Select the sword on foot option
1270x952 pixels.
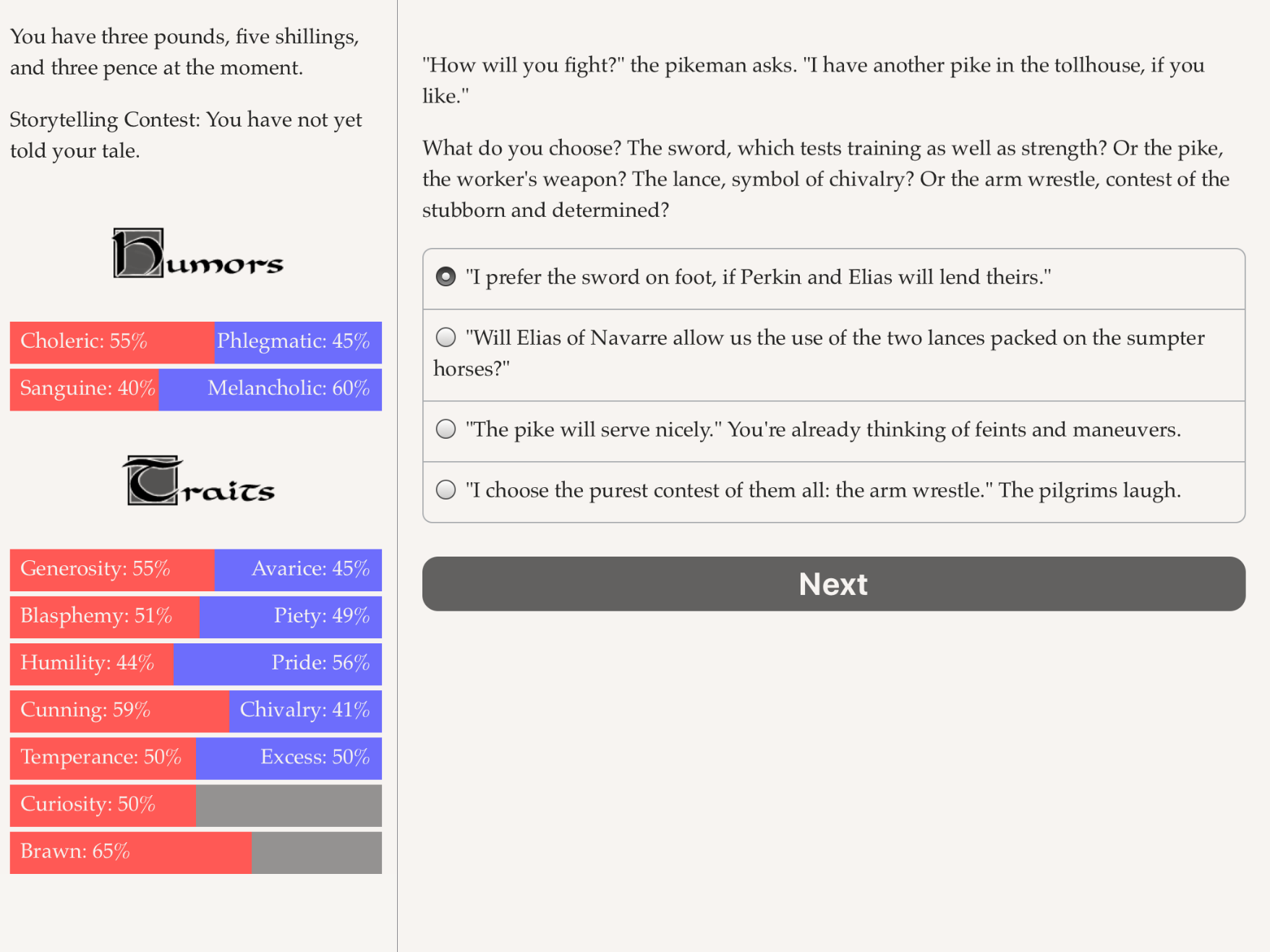coord(834,278)
